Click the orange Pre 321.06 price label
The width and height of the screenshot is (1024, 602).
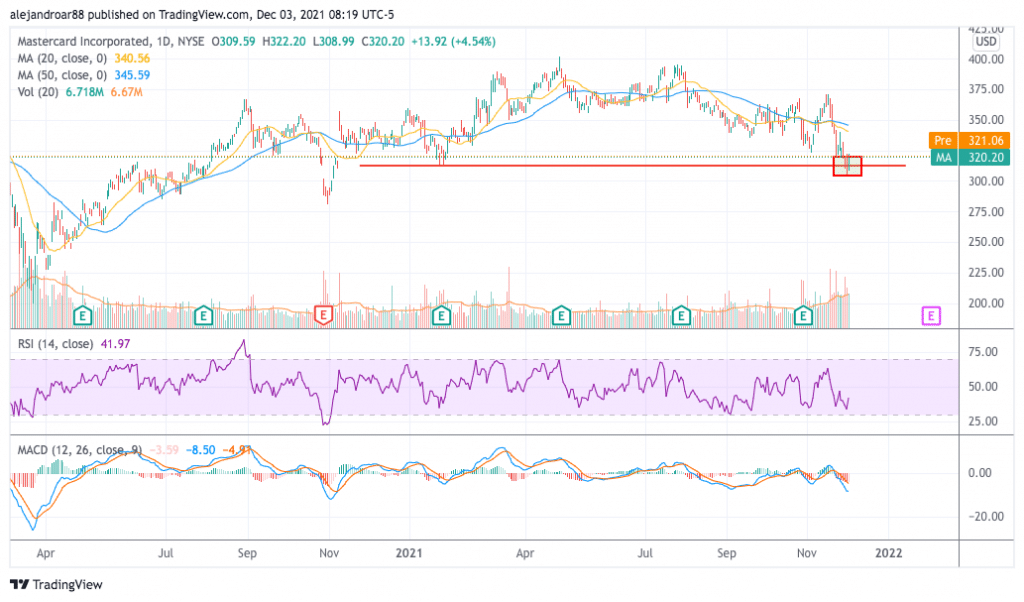point(969,140)
